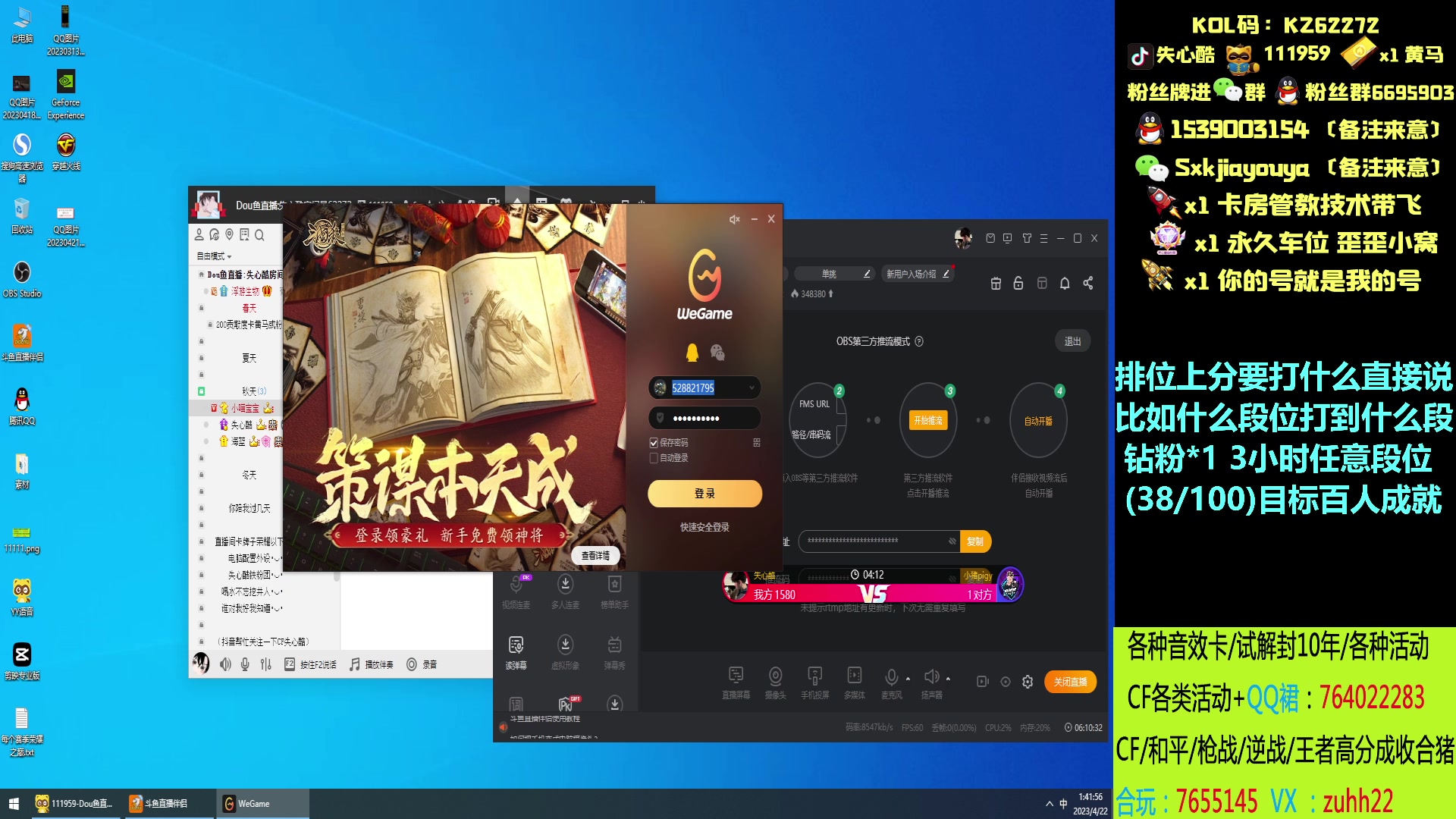
Task: Switch to WeGame taskbar item
Action: coord(263,804)
